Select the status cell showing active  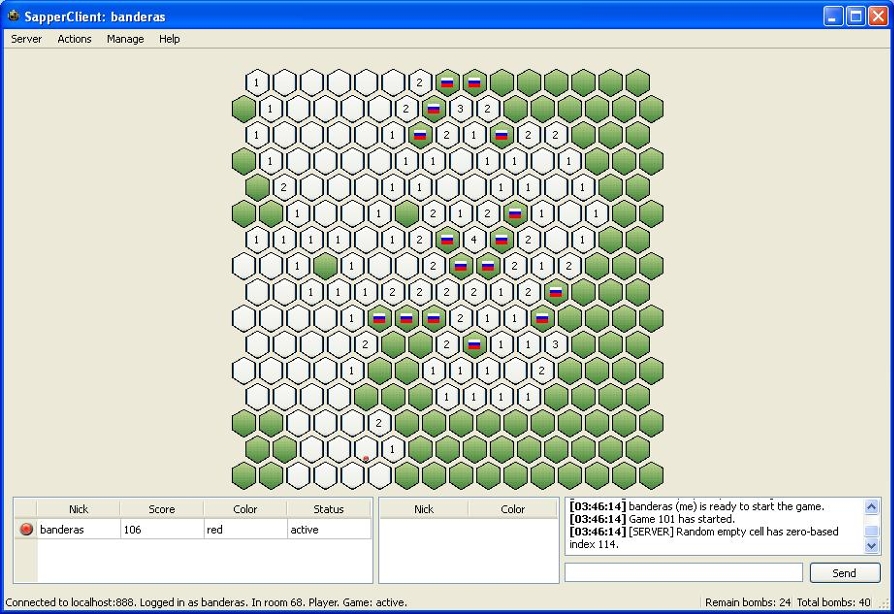[x=328, y=529]
